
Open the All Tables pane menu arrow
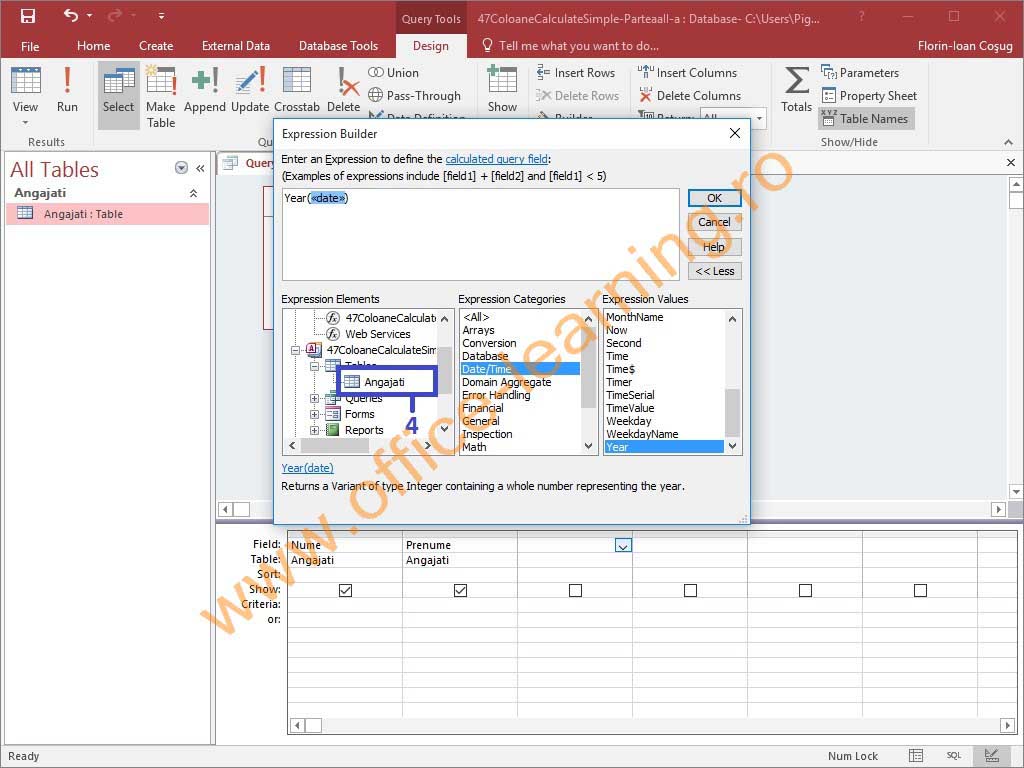click(182, 168)
